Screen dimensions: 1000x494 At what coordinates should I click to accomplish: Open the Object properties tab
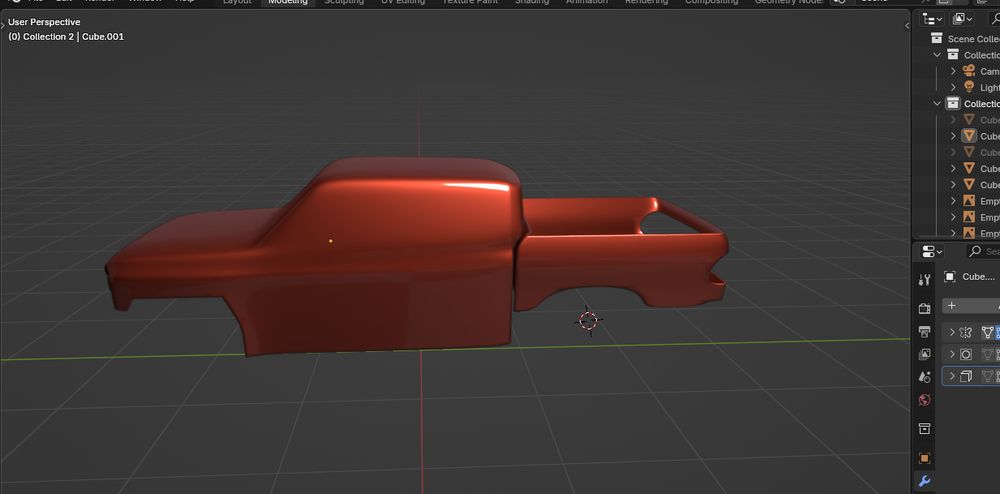coord(924,458)
